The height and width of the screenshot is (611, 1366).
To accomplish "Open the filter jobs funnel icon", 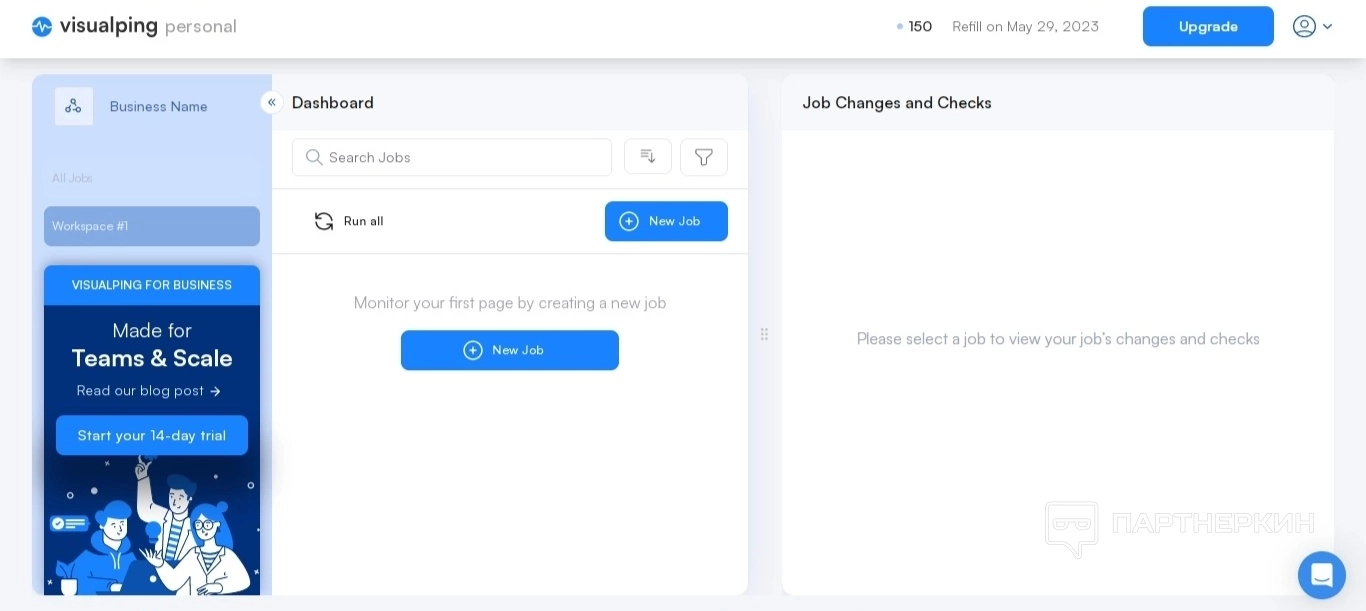I will pyautogui.click(x=704, y=157).
